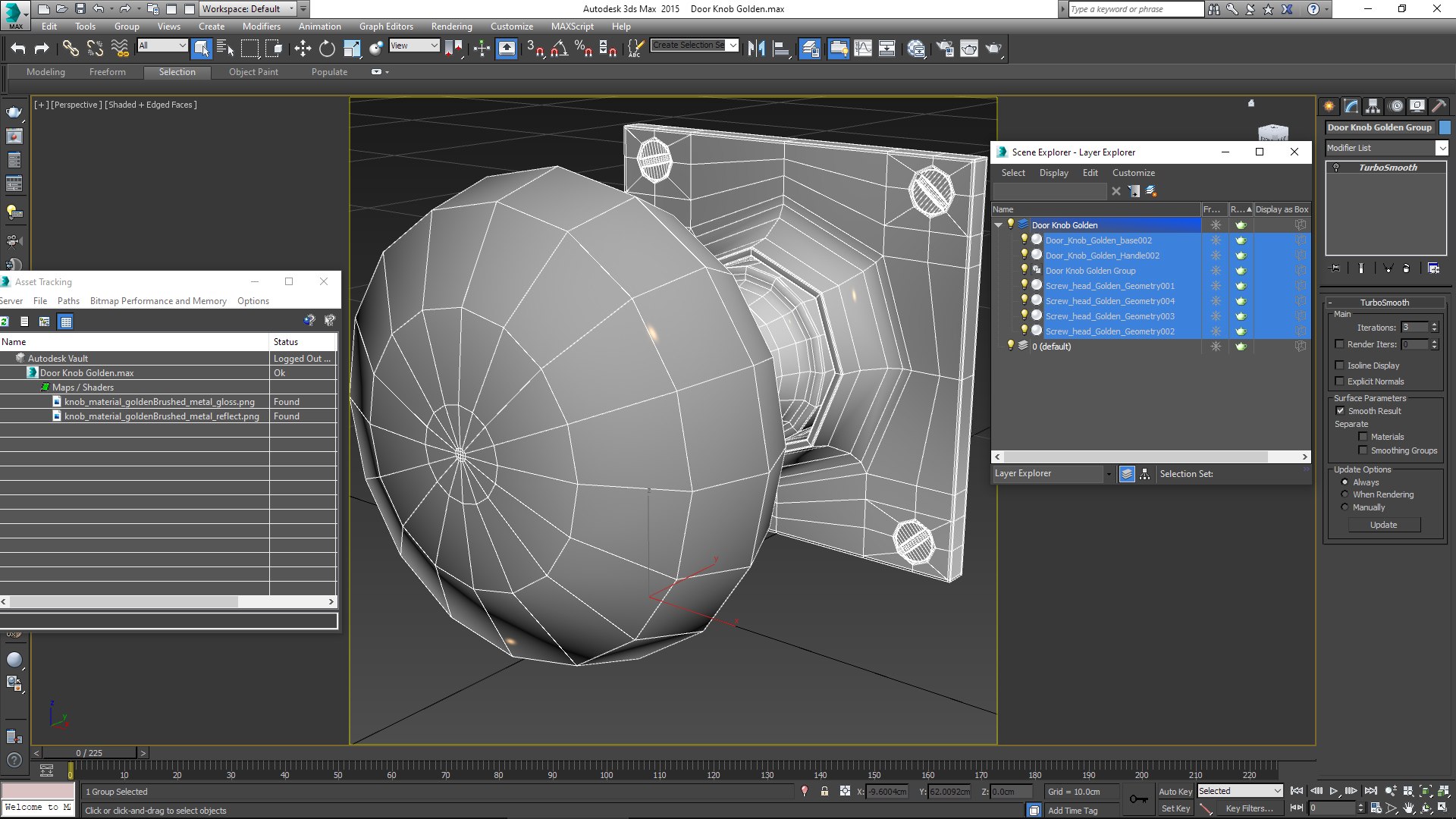Viewport: 1456px width, 819px height.
Task: Open the Graph Editors menu
Action: coord(386,27)
